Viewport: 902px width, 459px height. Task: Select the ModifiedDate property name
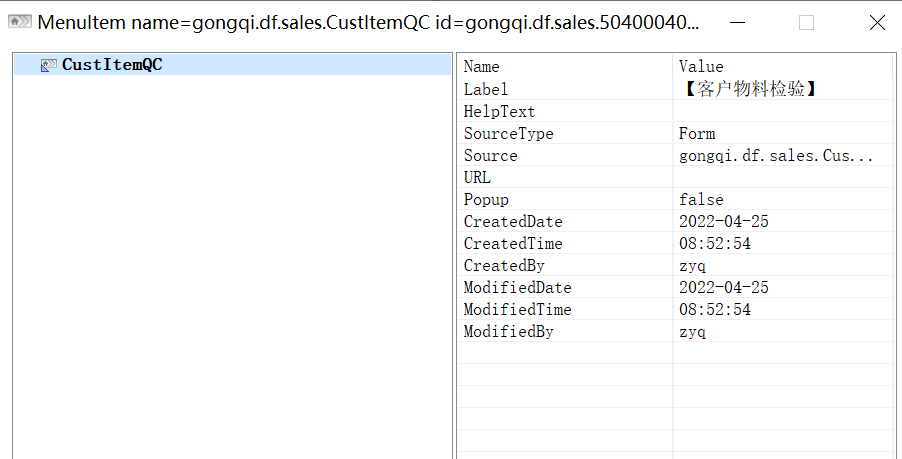517,288
